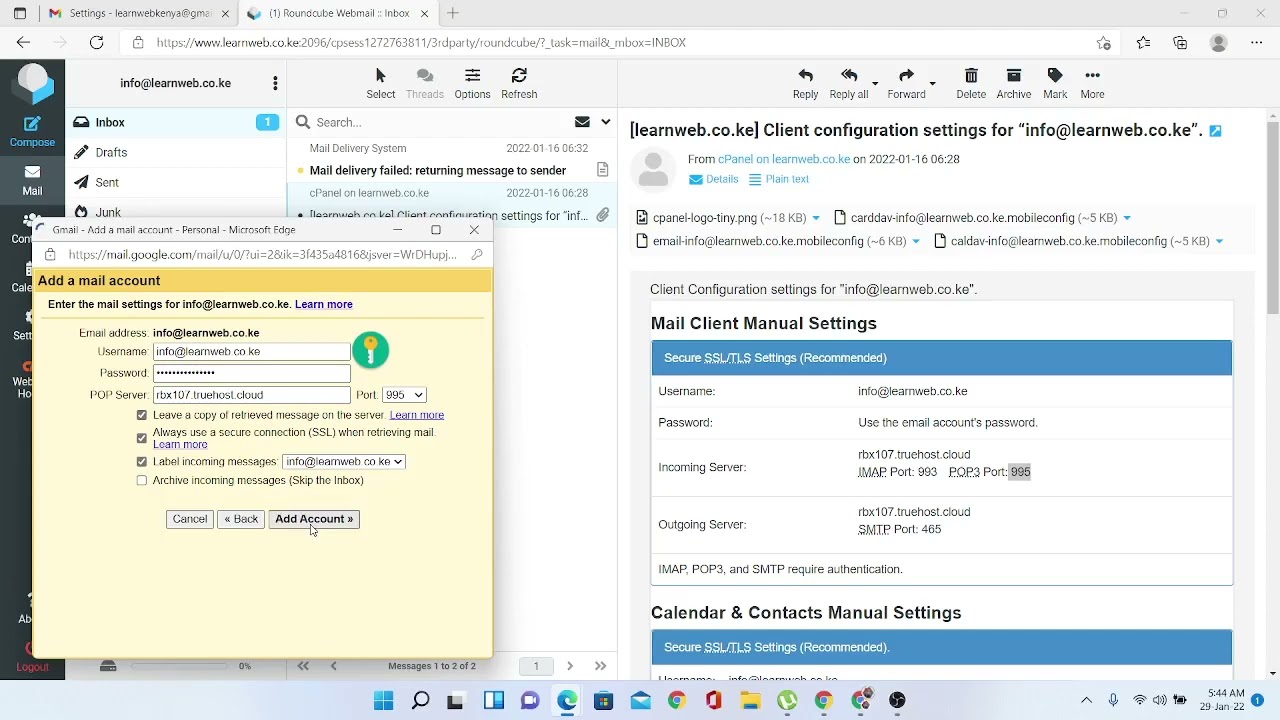The image size is (1280, 720).
Task: Click the magnifier search icon in mail list
Action: [x=303, y=122]
